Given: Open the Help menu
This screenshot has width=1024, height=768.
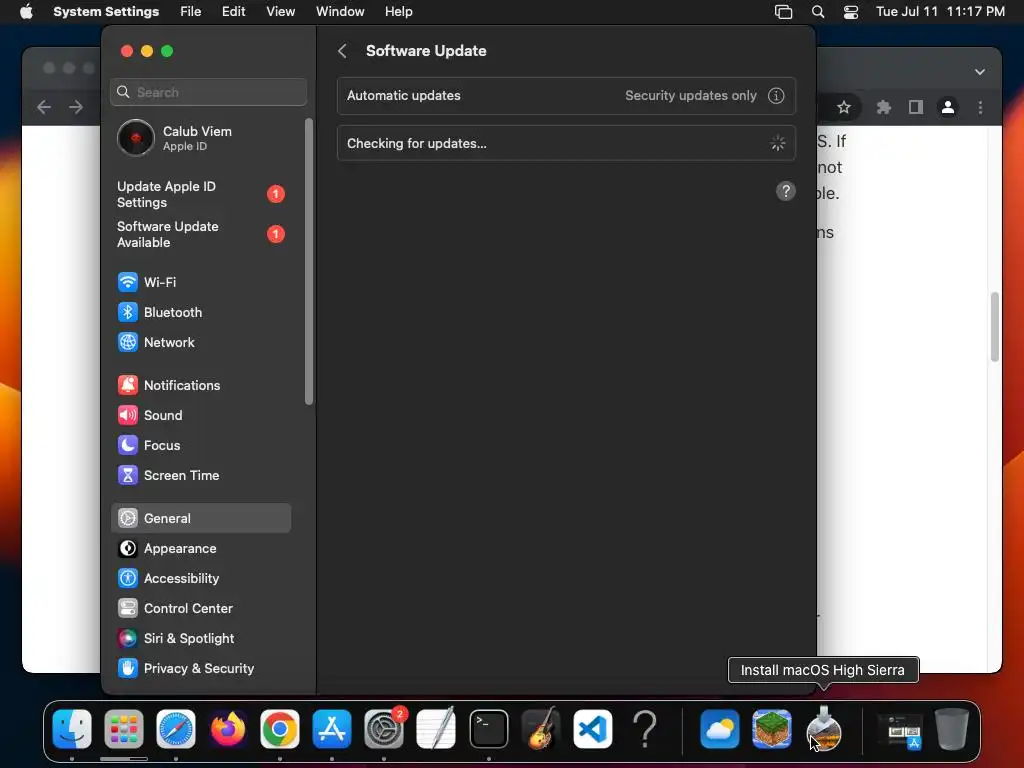Looking at the screenshot, I should coord(398,12).
